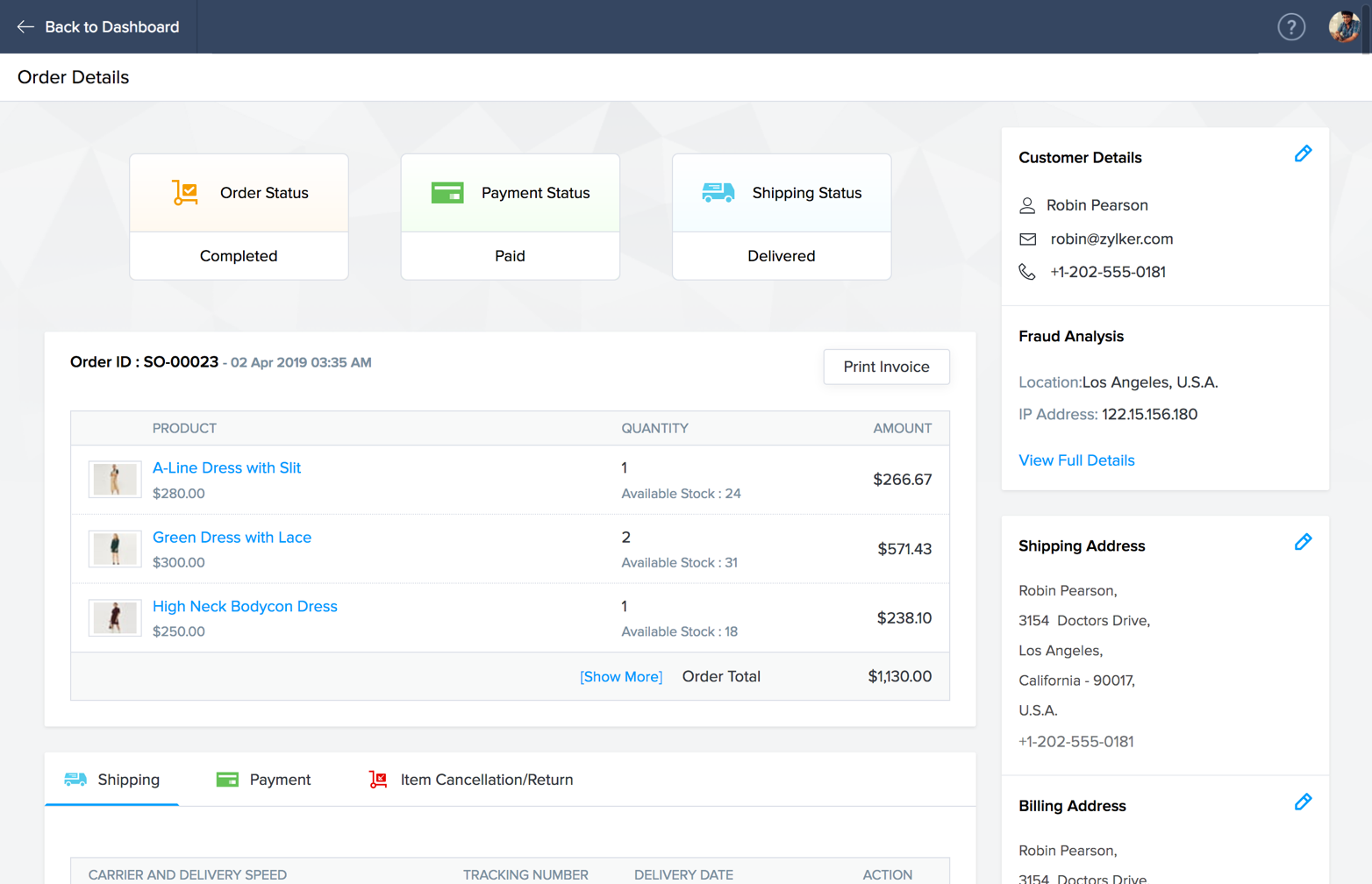This screenshot has width=1372, height=884.
Task: Click the help question mark icon
Action: point(1290,27)
